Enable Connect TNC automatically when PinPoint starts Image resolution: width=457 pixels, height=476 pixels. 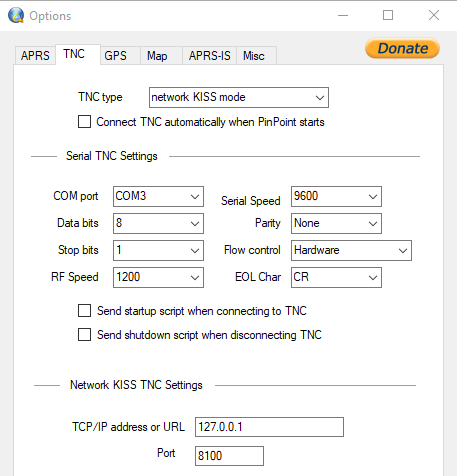(84, 122)
